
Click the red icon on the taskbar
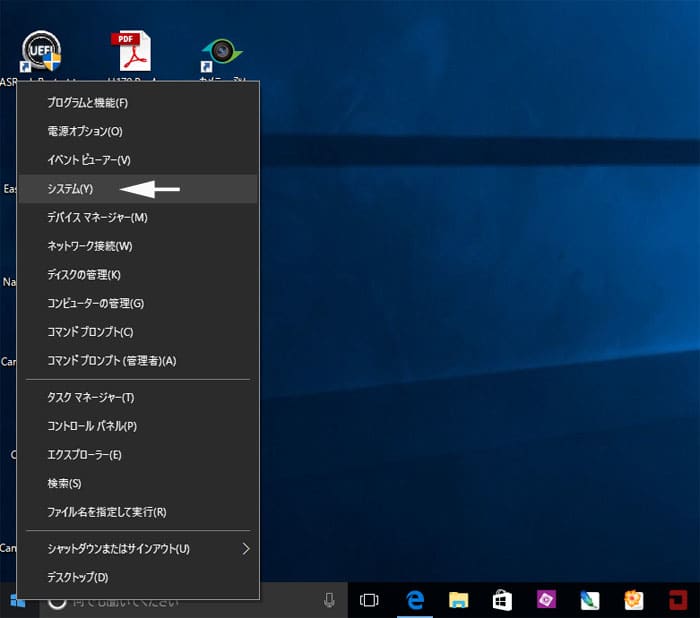tap(679, 600)
